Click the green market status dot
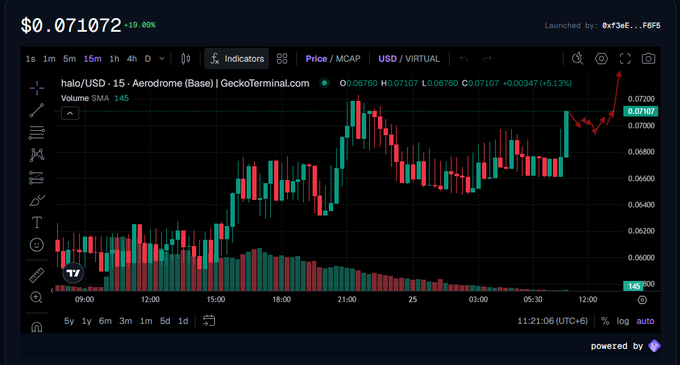Screen dimensions: 680x365 [x=324, y=83]
